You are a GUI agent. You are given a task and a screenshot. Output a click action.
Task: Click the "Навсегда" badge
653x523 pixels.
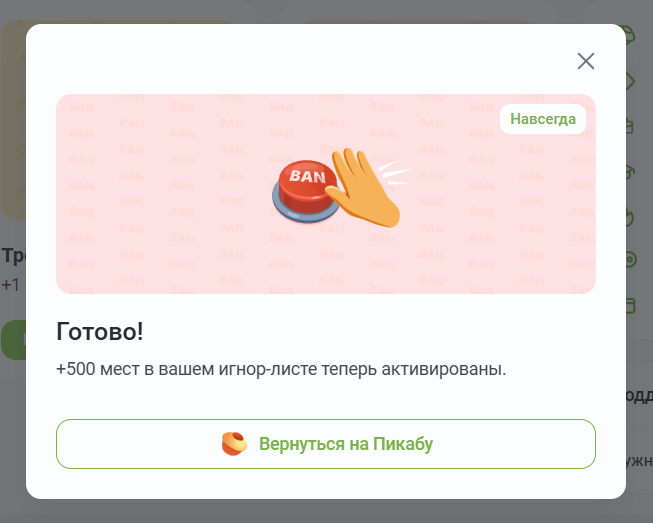click(543, 119)
